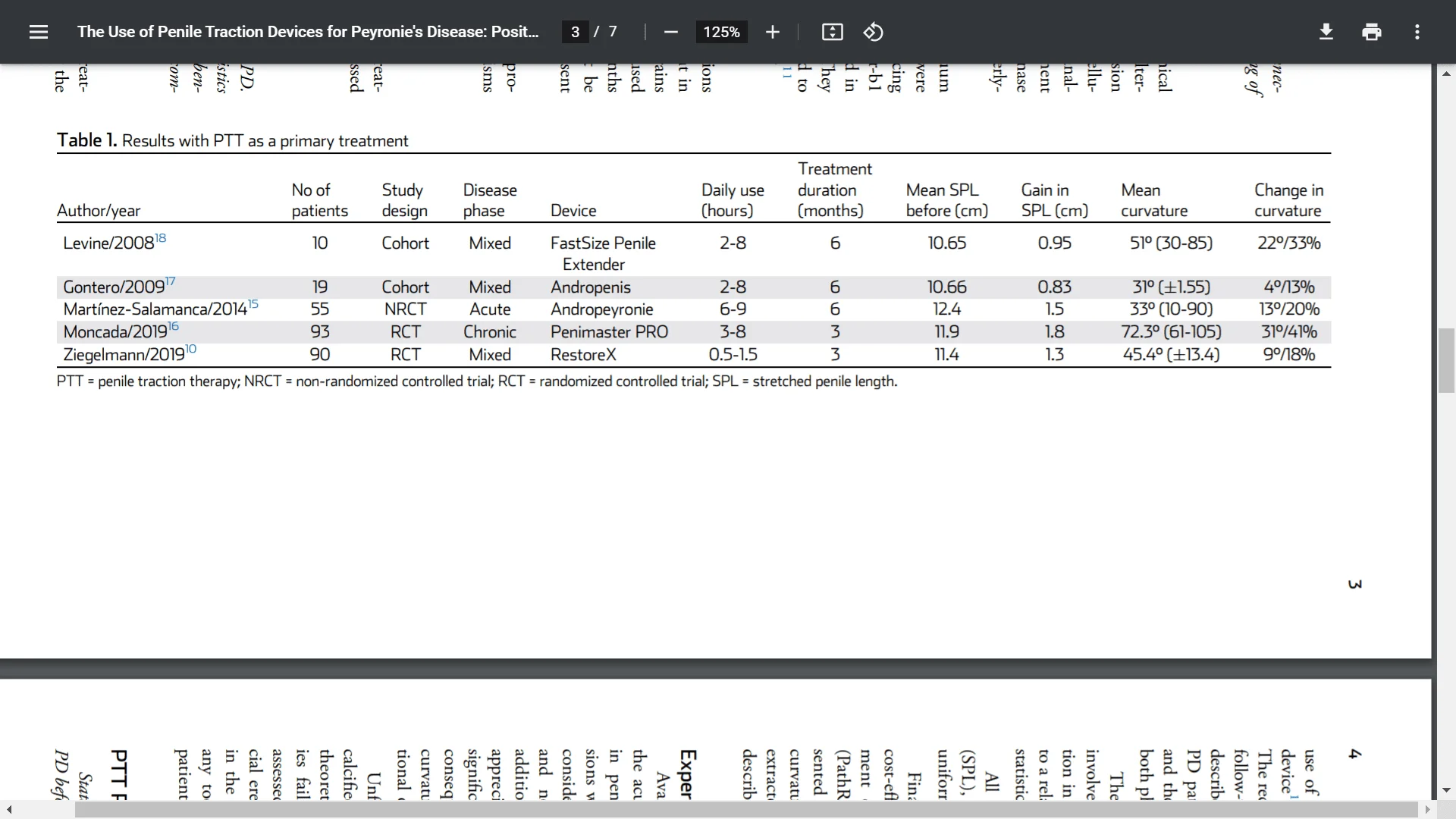Click the 'Treatment duration (months)' header
1456x819 pixels.
pos(835,190)
